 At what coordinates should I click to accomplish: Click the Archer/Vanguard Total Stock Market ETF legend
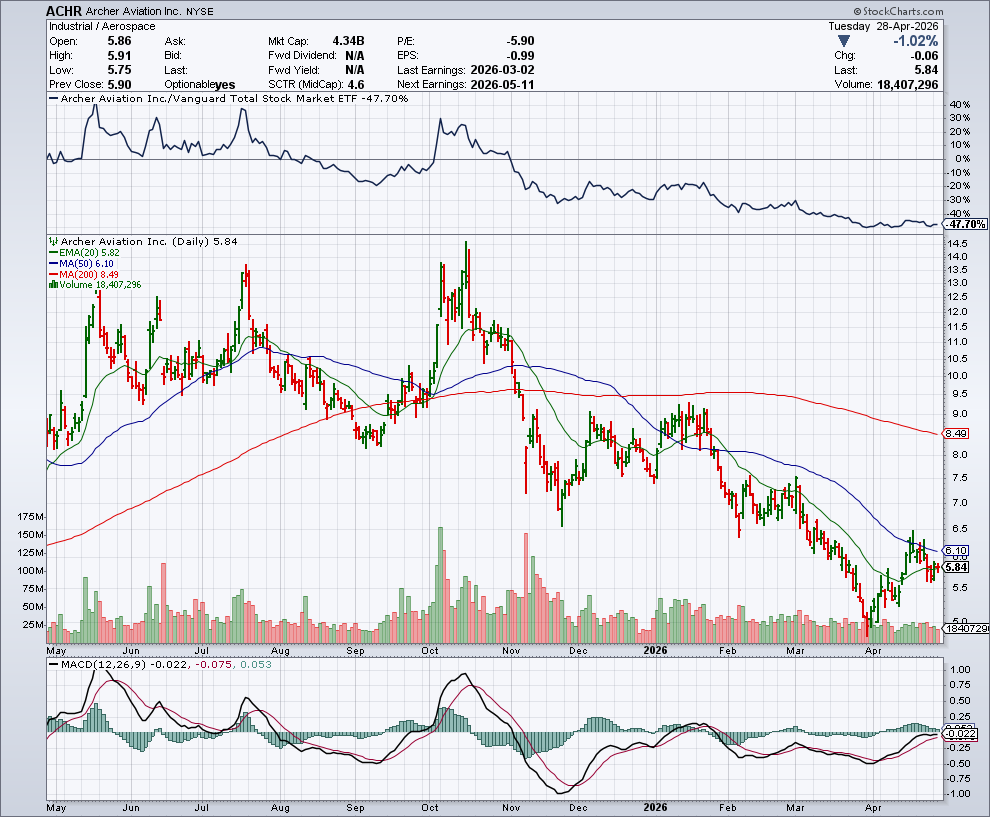click(x=229, y=98)
